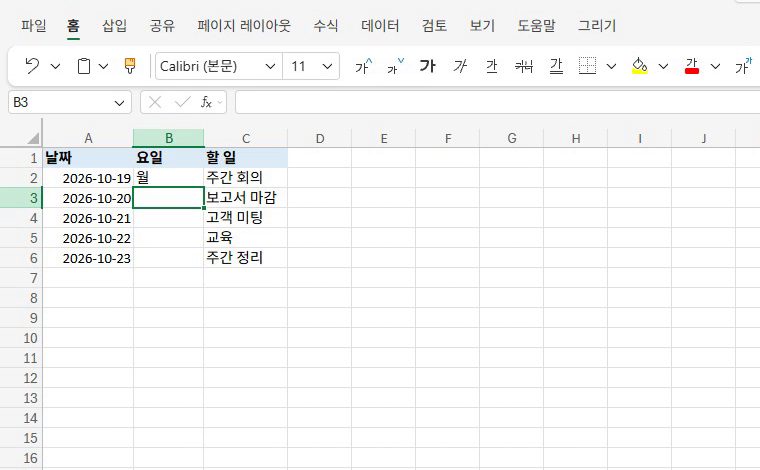
Task: Expand the Fill Color dropdown arrow
Action: coord(664,66)
